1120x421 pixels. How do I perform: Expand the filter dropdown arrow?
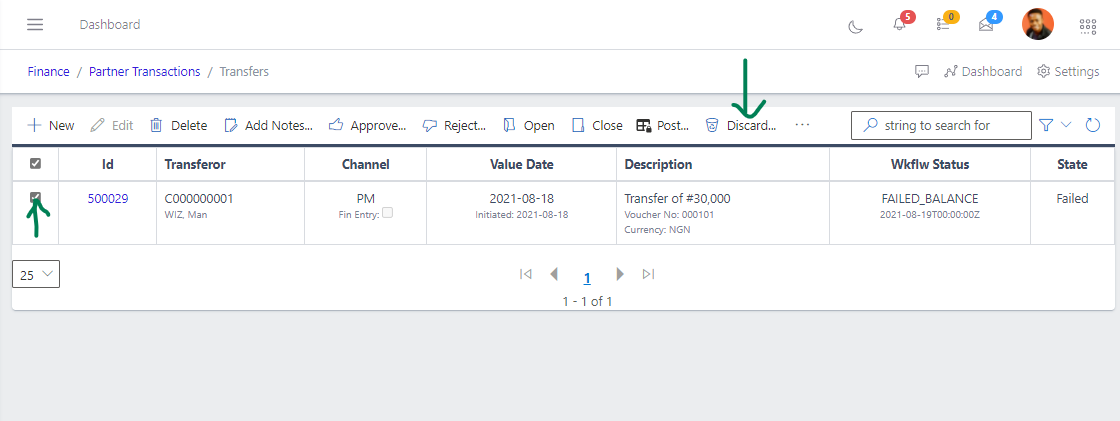click(x=1066, y=125)
